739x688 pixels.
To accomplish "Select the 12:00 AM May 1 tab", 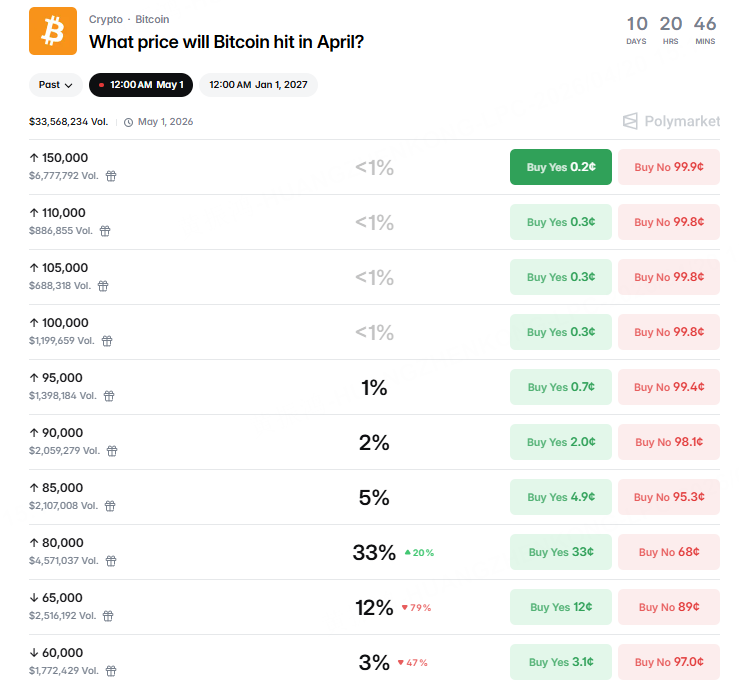I will (140, 85).
